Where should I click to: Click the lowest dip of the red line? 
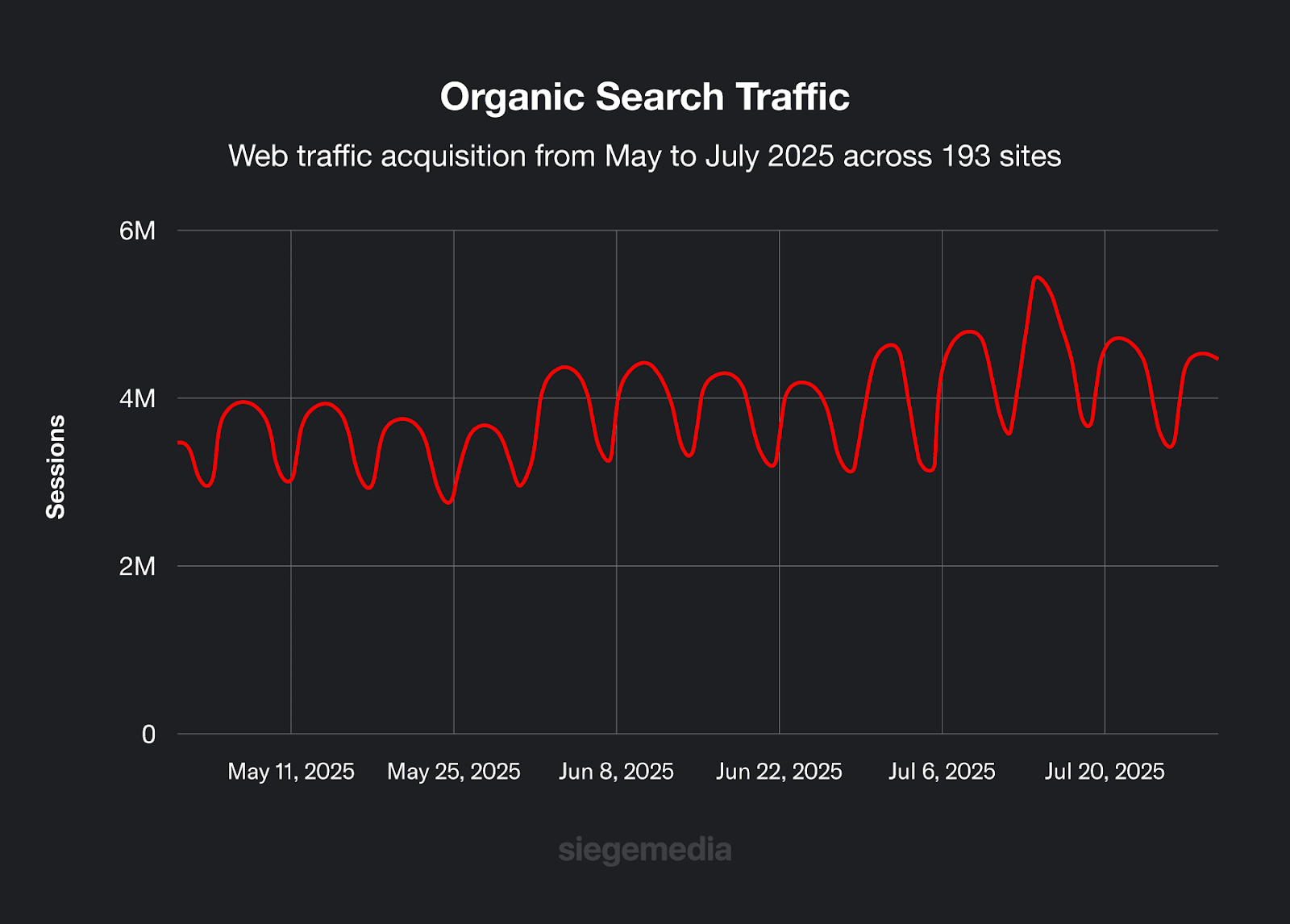448,503
